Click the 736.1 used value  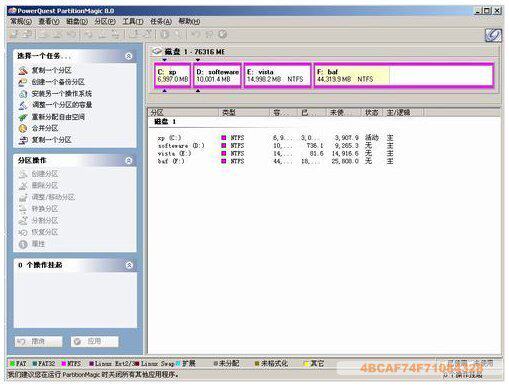pyautogui.click(x=315, y=146)
